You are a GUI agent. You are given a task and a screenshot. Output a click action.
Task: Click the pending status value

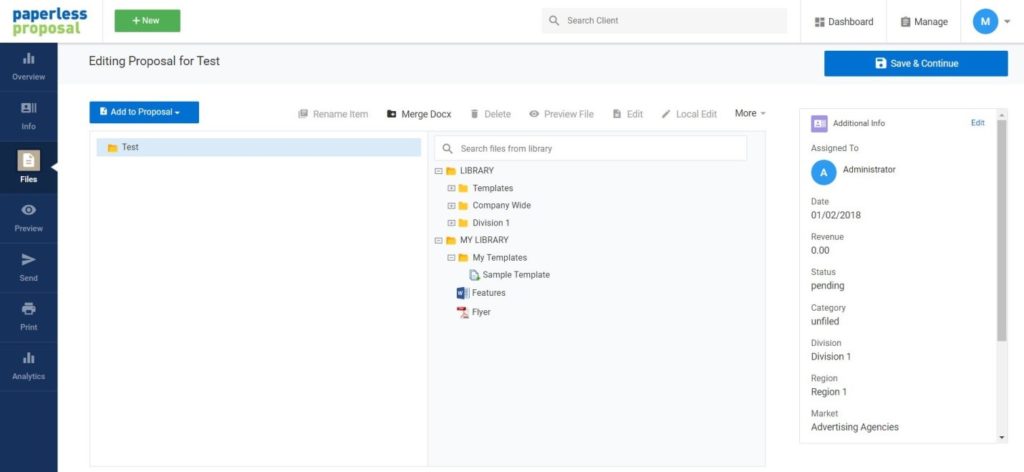click(x=827, y=286)
